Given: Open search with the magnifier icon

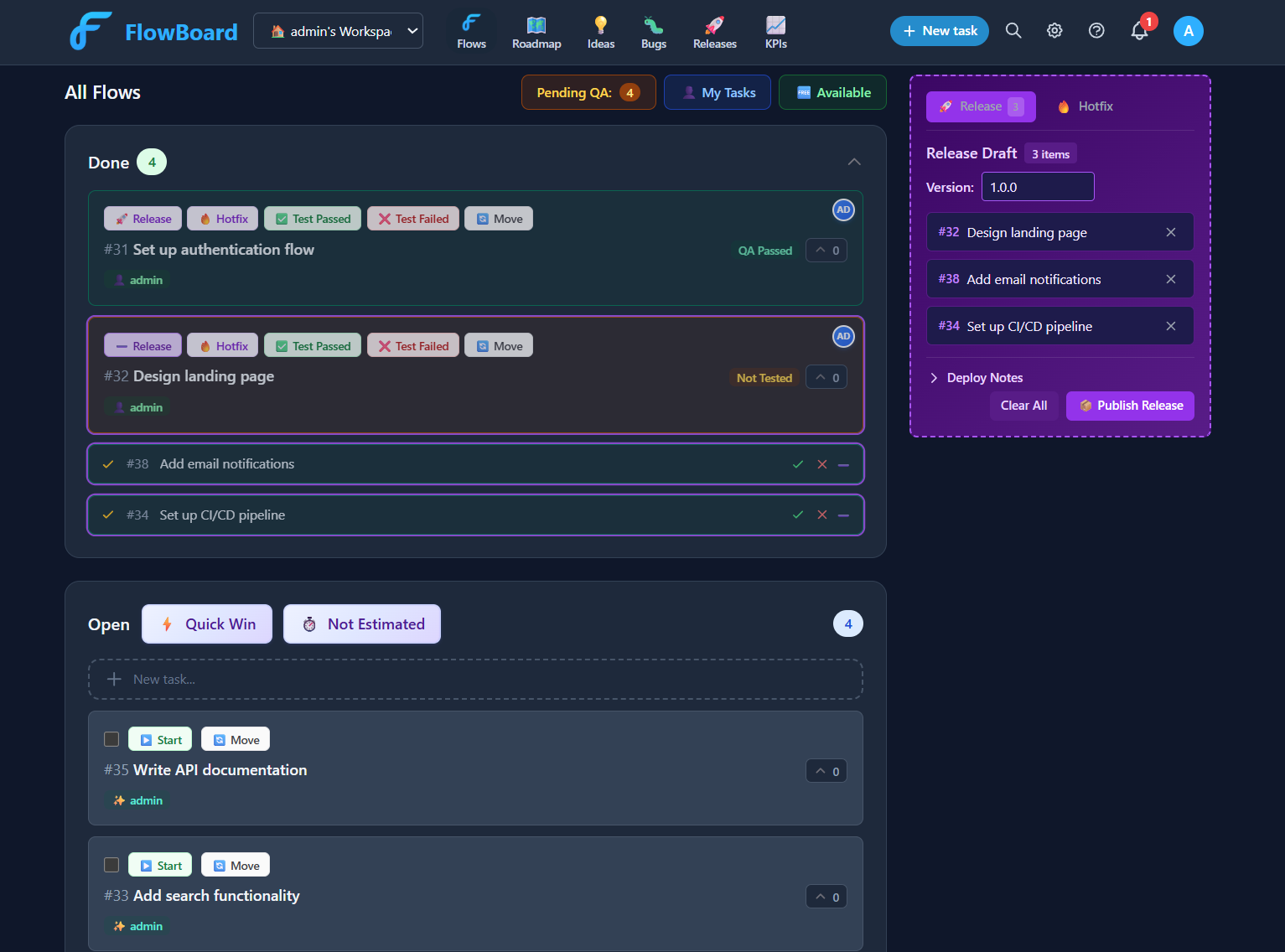Looking at the screenshot, I should coord(1013,30).
